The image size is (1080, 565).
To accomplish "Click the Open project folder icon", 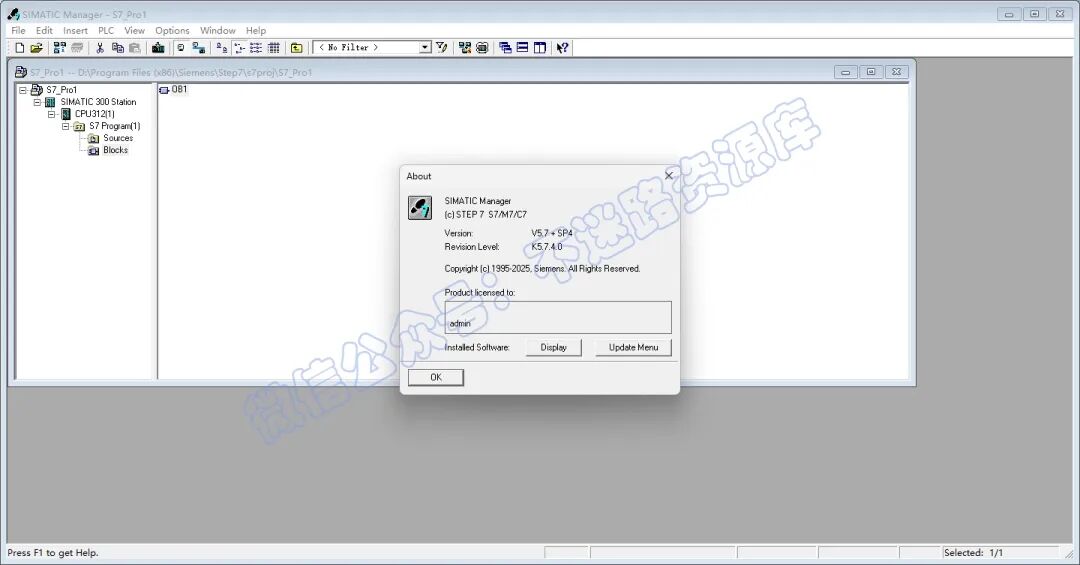I will [x=37, y=48].
